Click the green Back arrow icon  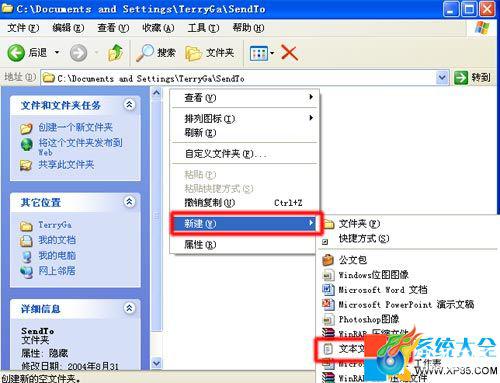[x=16, y=53]
